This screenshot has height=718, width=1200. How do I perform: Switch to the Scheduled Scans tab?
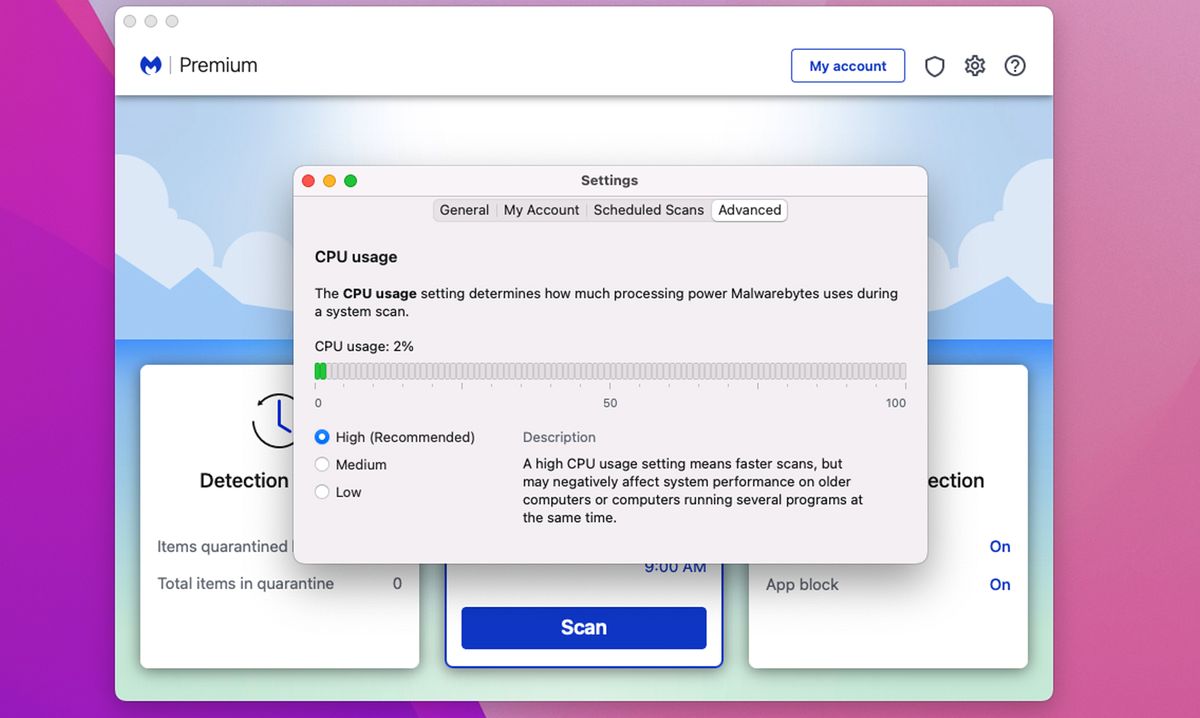[648, 210]
